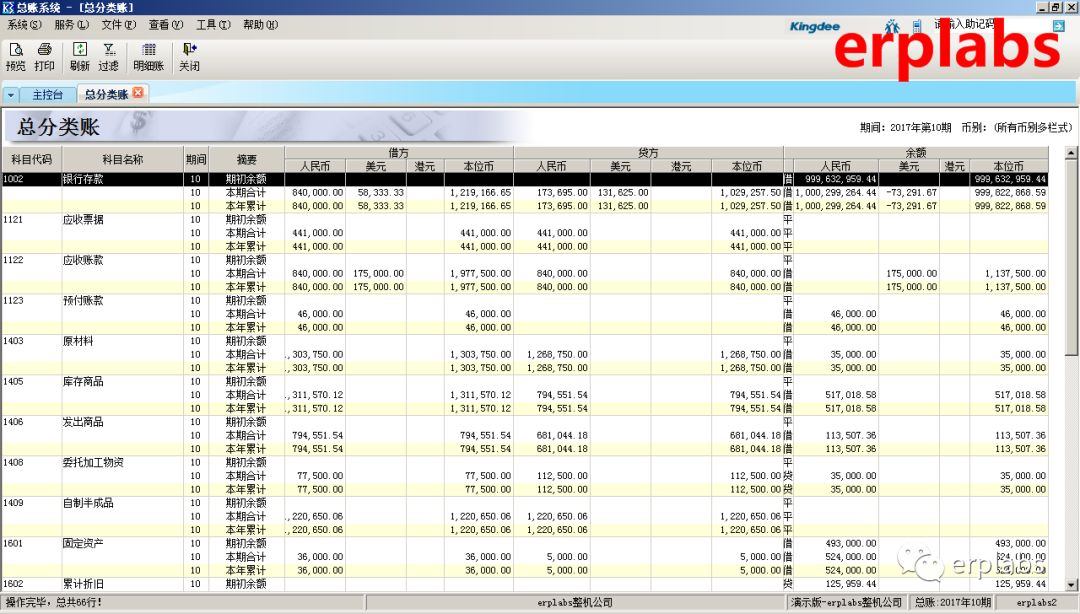Image resolution: width=1080 pixels, height=614 pixels.
Task: Close the 总分类账 tab with its red X
Action: 136,95
